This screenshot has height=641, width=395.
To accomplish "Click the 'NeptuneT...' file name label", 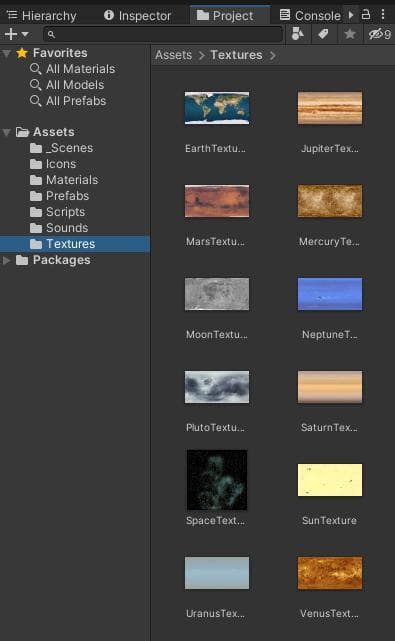I will 330,334.
